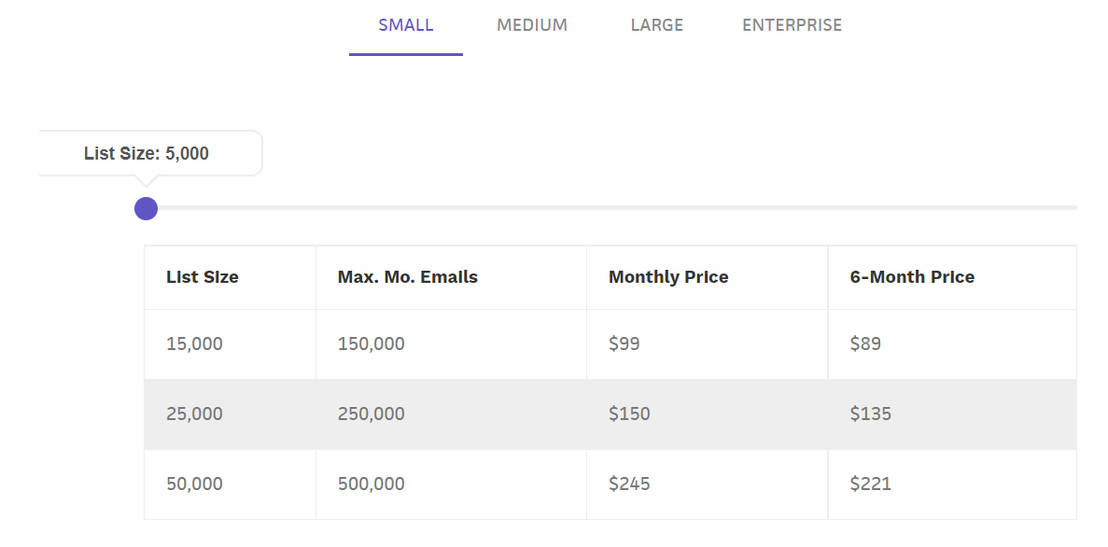Select the 150,000 max emails cell

[x=451, y=344]
